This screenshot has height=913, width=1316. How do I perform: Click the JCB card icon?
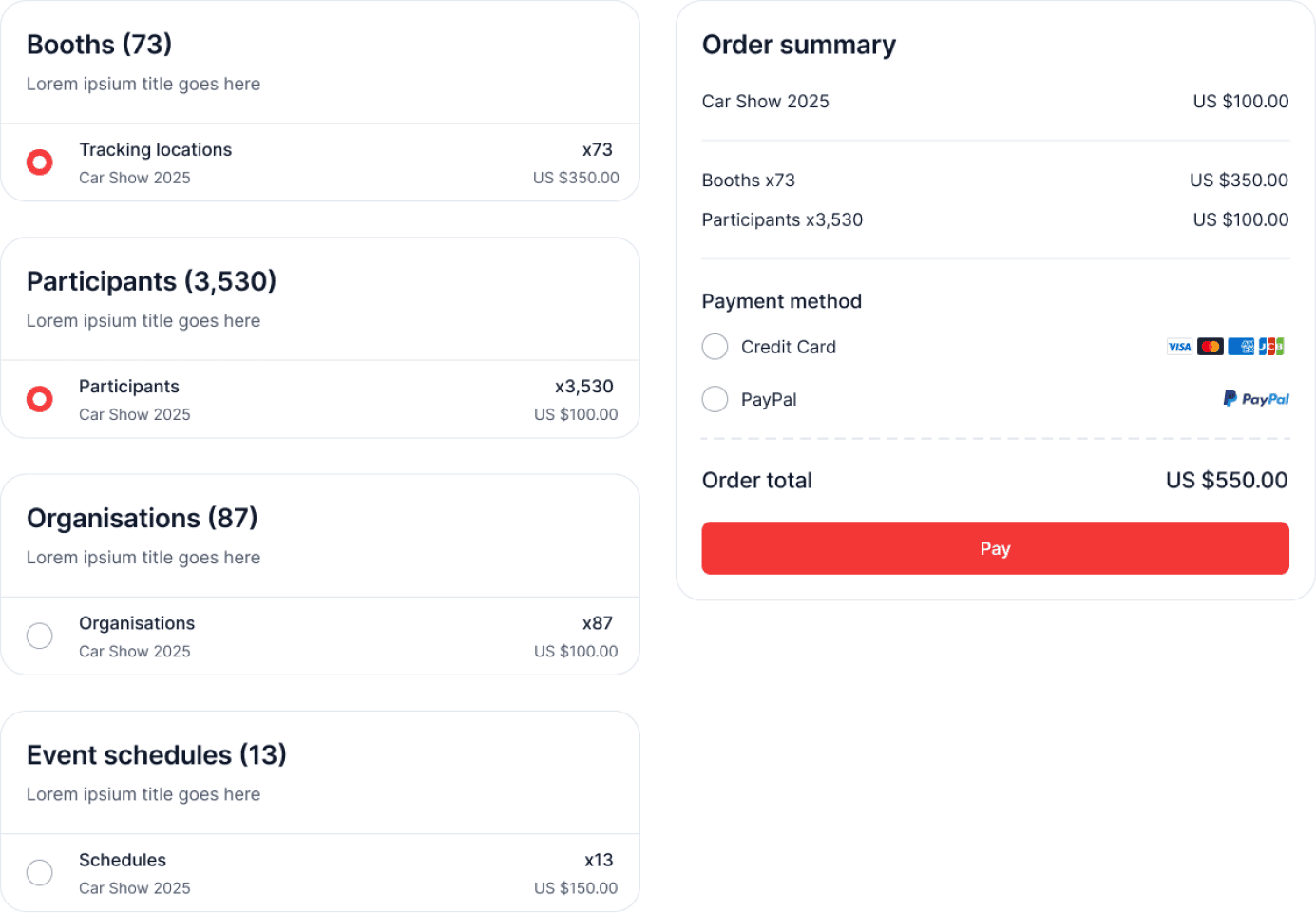tap(1273, 346)
